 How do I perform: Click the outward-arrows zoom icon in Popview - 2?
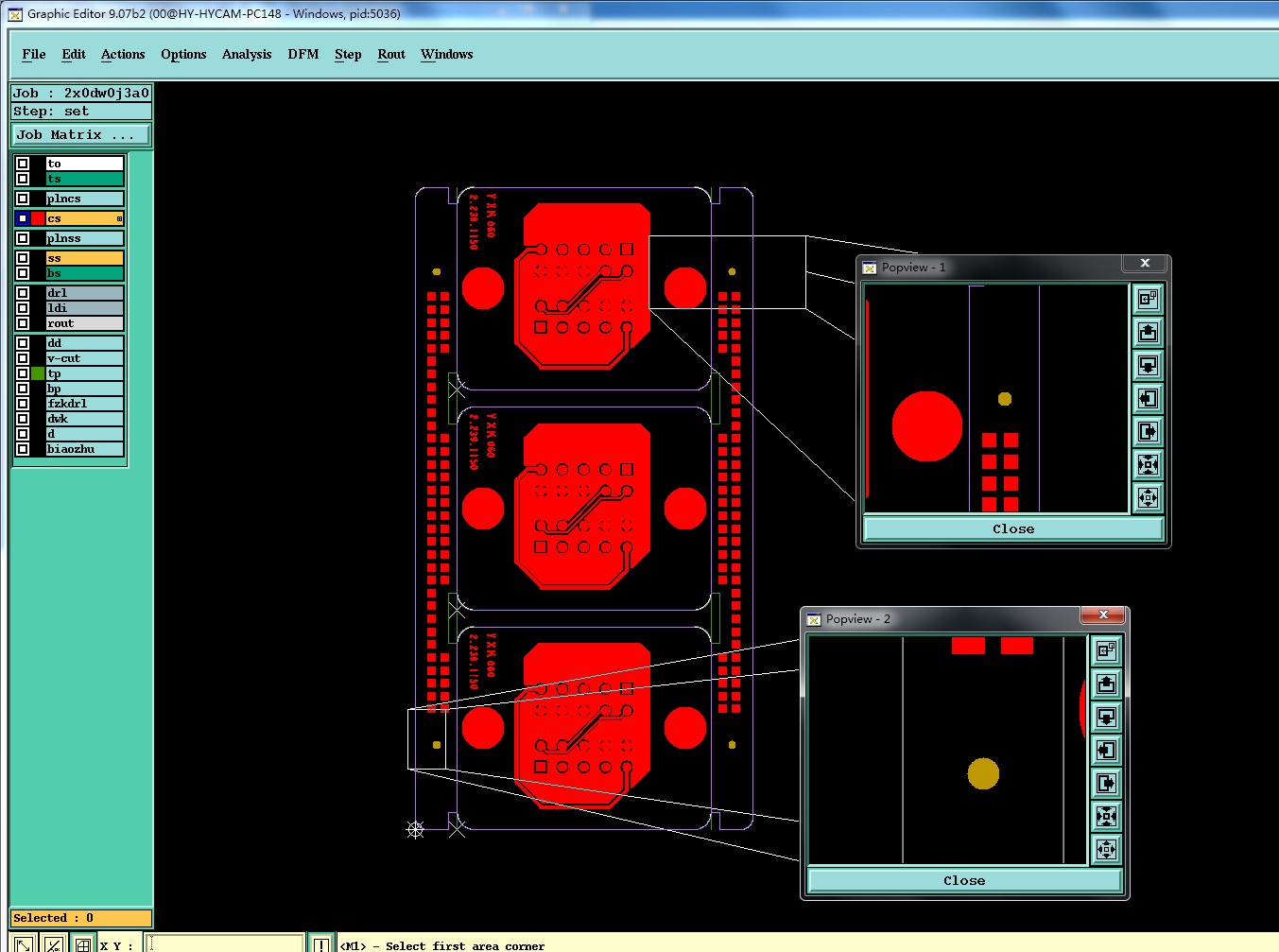coord(1106,850)
